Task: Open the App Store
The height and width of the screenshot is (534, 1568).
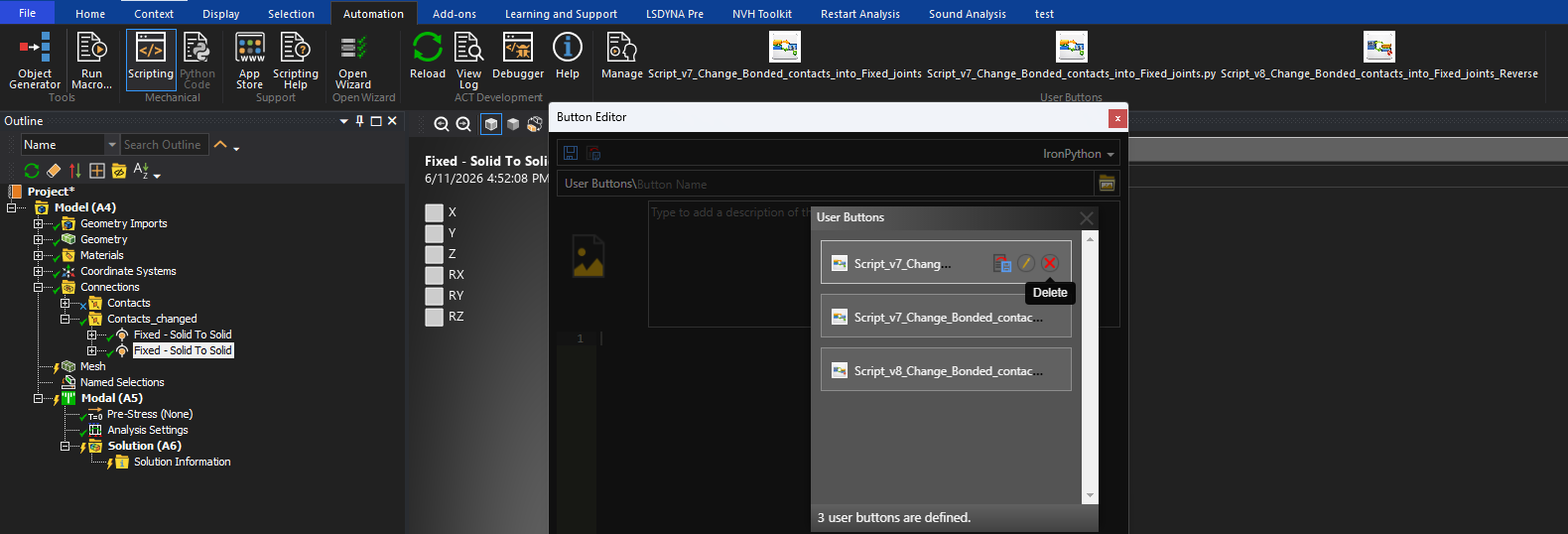Action: [x=250, y=61]
